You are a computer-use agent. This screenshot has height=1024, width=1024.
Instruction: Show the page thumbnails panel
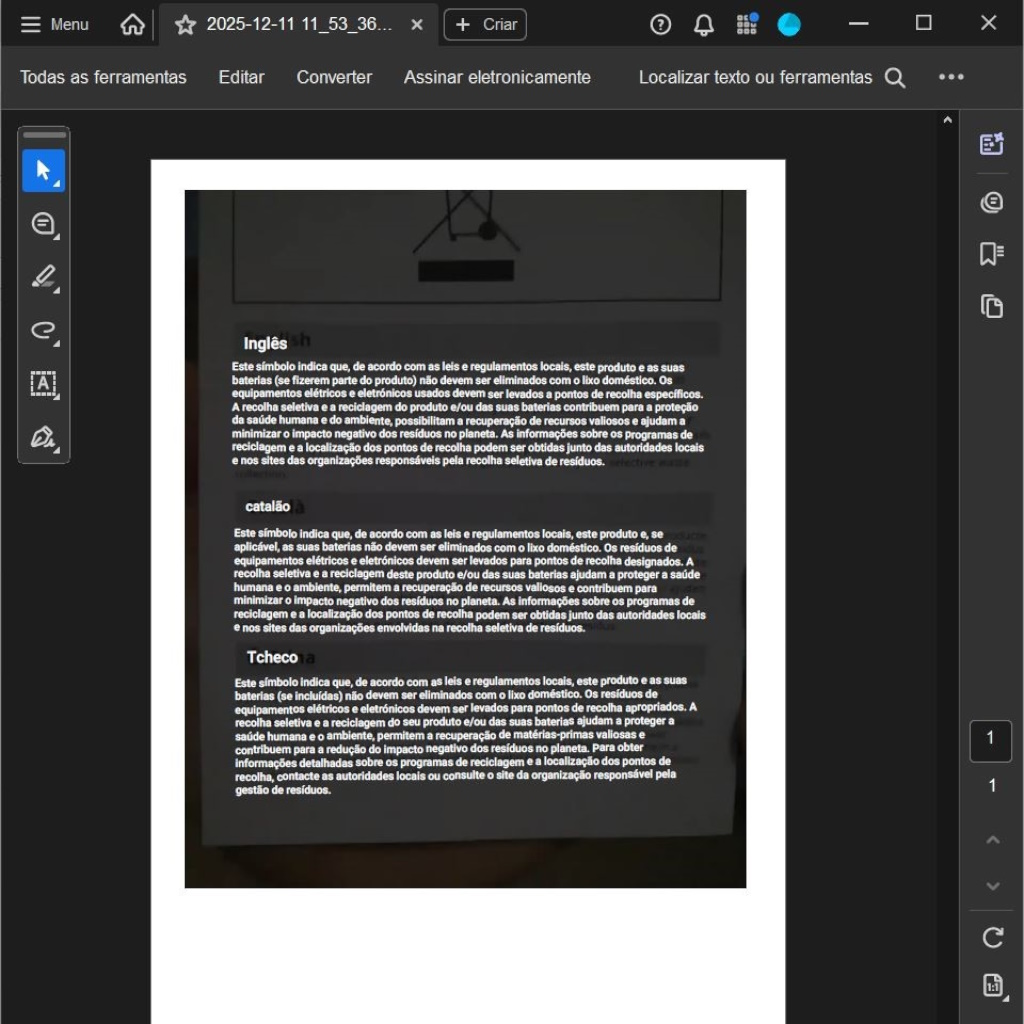pyautogui.click(x=991, y=306)
